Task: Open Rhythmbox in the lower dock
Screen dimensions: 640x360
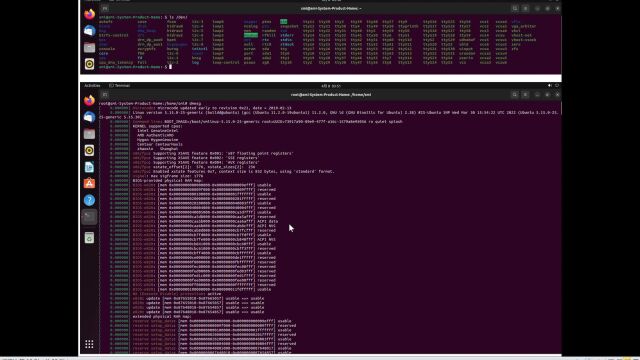Action: point(89,150)
